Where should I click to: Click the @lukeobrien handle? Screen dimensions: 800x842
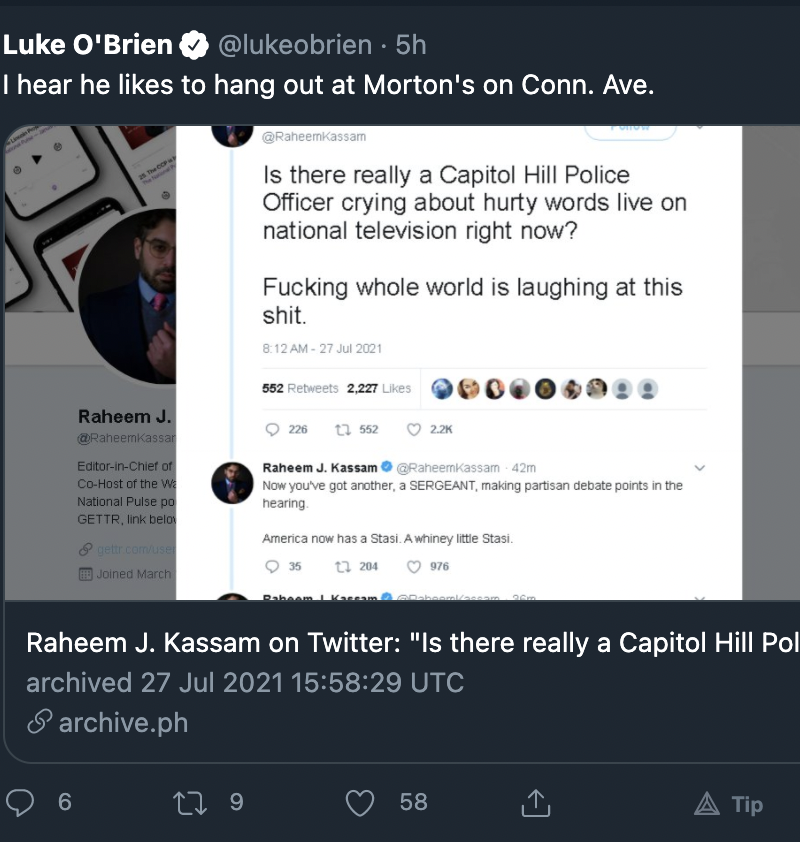pos(290,45)
